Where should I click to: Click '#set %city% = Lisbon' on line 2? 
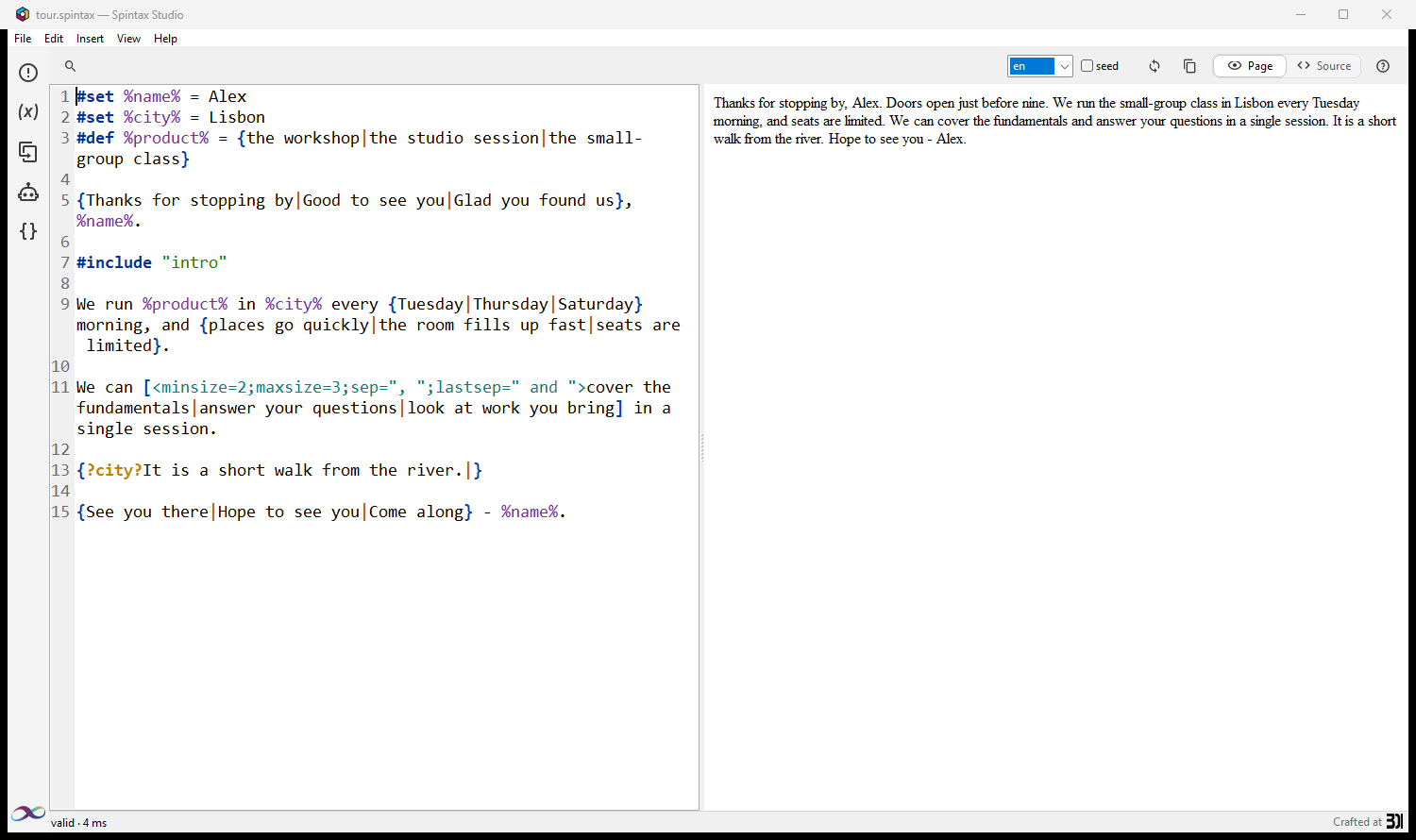[x=171, y=117]
